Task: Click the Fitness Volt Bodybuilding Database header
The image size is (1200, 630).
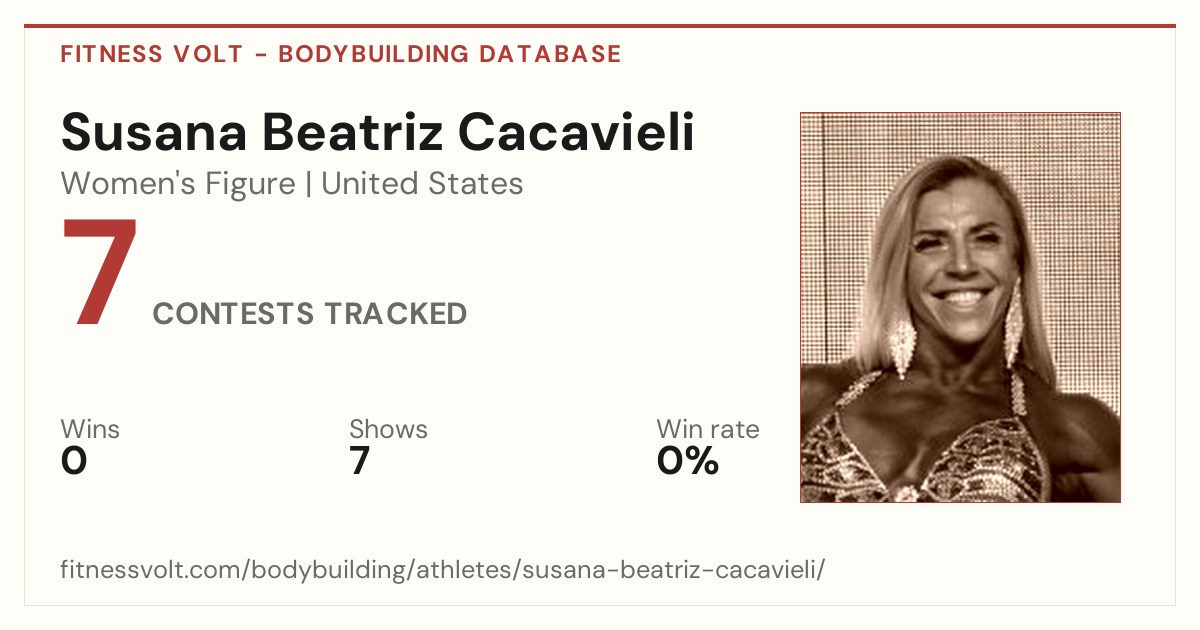Action: [341, 54]
